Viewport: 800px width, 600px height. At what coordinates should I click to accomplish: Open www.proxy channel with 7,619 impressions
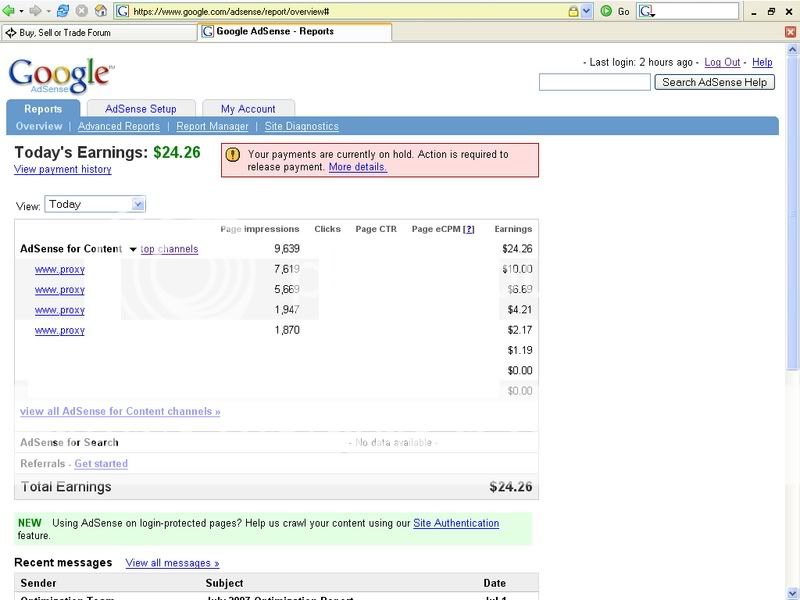60,269
